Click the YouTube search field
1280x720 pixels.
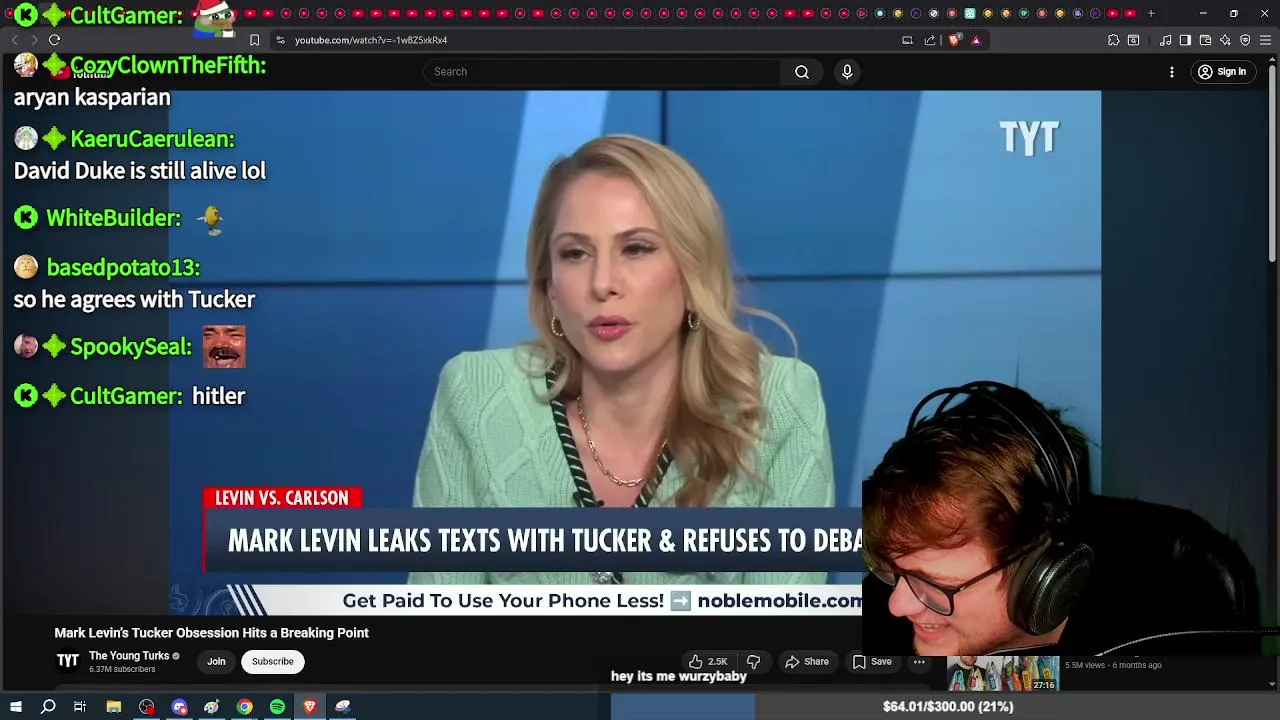click(x=602, y=72)
